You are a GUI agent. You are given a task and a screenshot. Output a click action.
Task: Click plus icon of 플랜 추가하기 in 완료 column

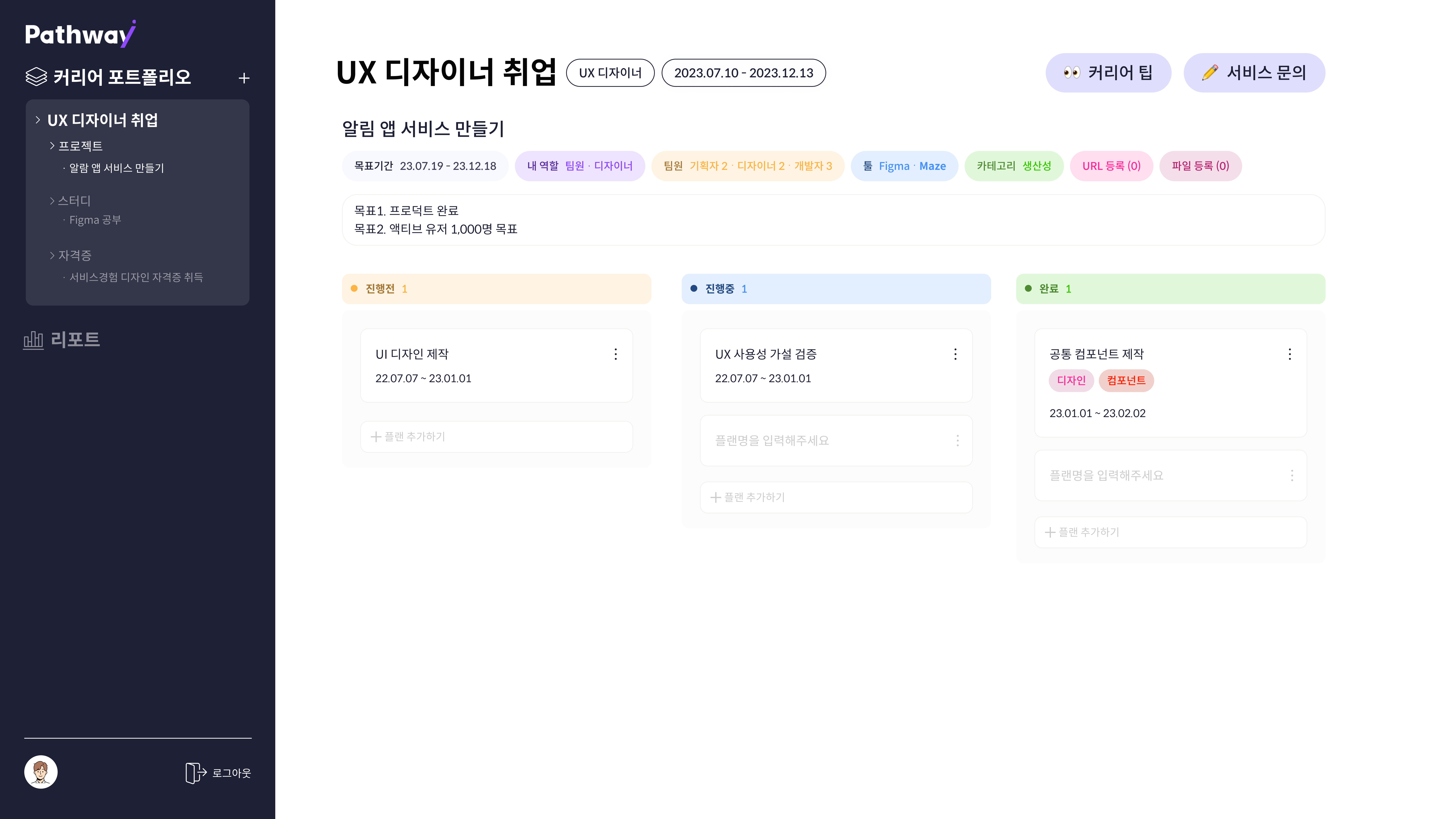click(1050, 532)
